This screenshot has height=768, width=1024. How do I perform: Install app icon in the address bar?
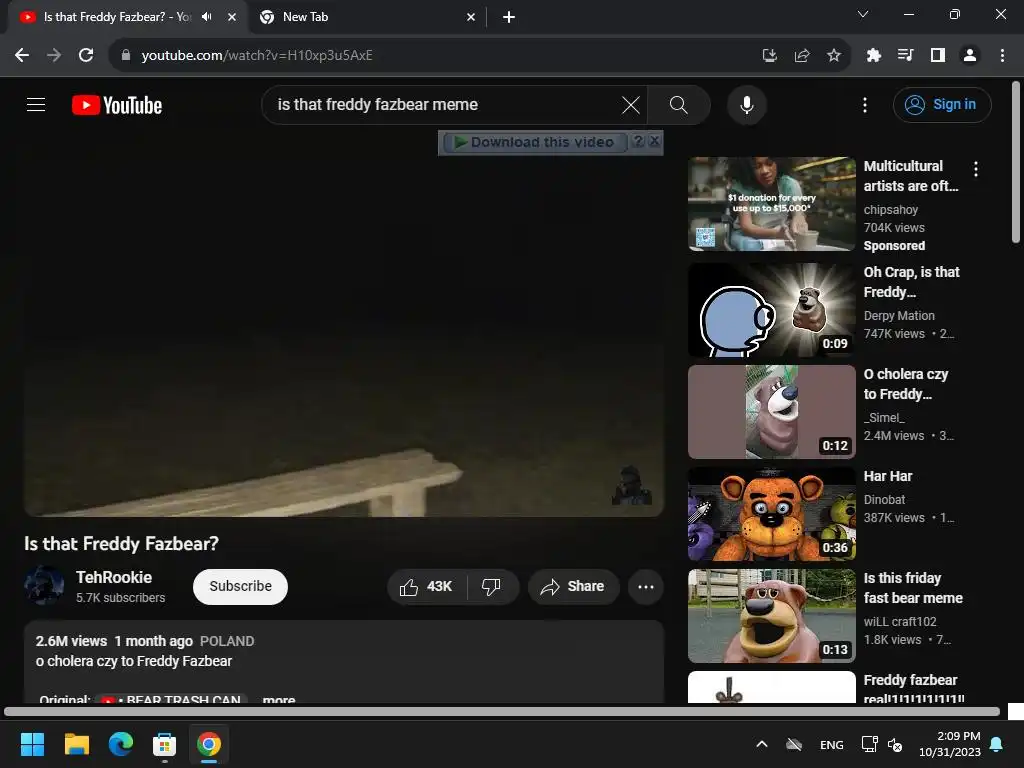pos(769,56)
